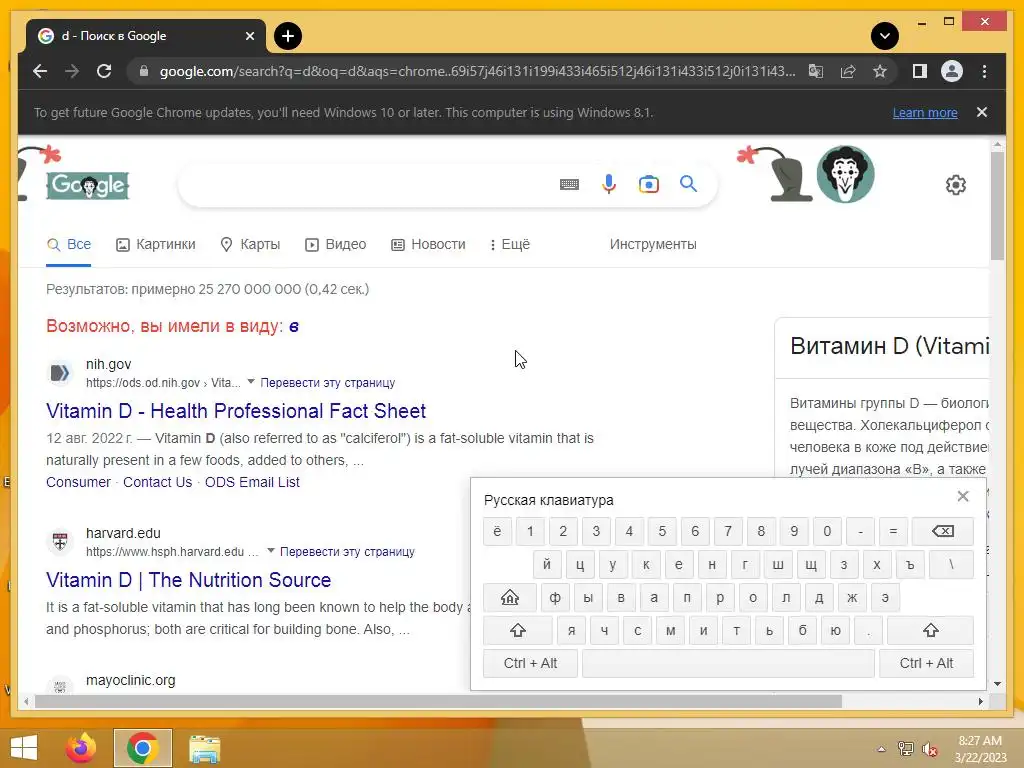The image size is (1024, 768).
Task: Click the horizontal page scrollbar thumb
Action: point(438,701)
